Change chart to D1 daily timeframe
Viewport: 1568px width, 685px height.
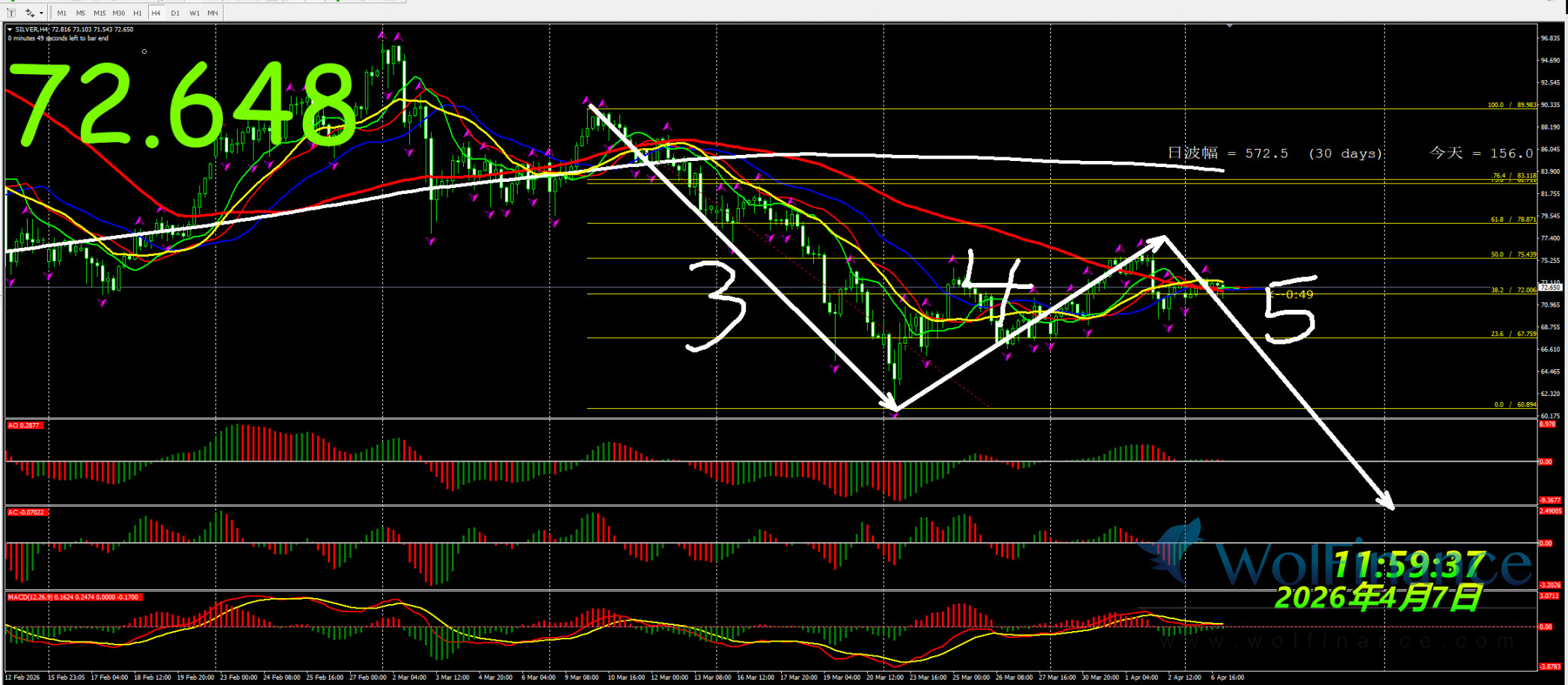(175, 13)
